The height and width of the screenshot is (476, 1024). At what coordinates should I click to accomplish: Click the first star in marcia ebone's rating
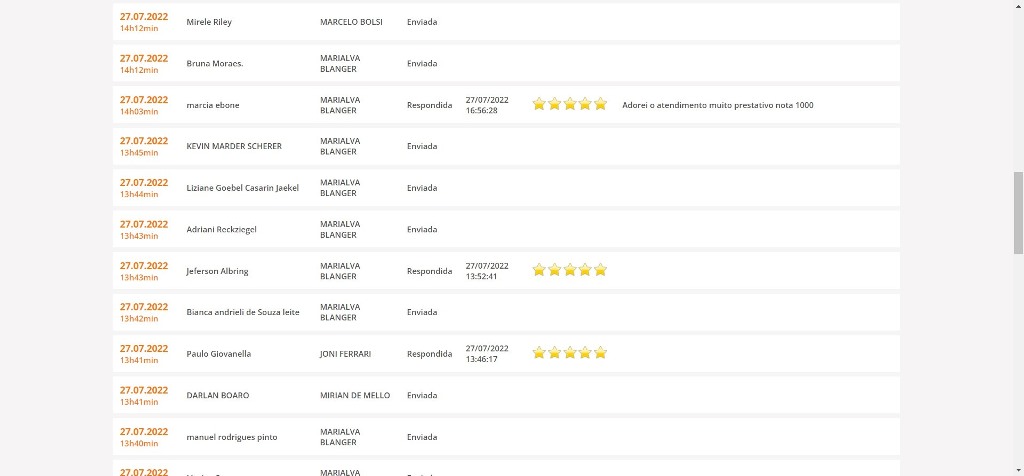pyautogui.click(x=539, y=104)
